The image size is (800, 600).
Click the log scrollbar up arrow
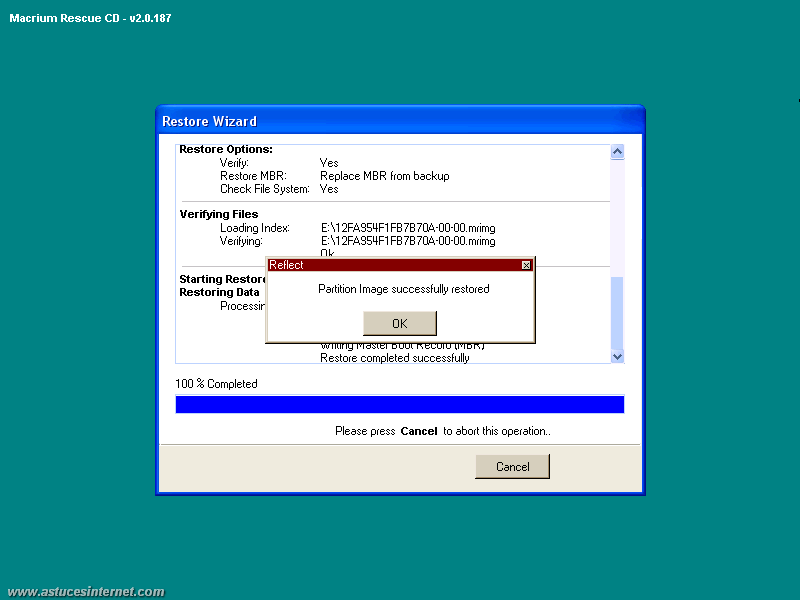(x=617, y=152)
